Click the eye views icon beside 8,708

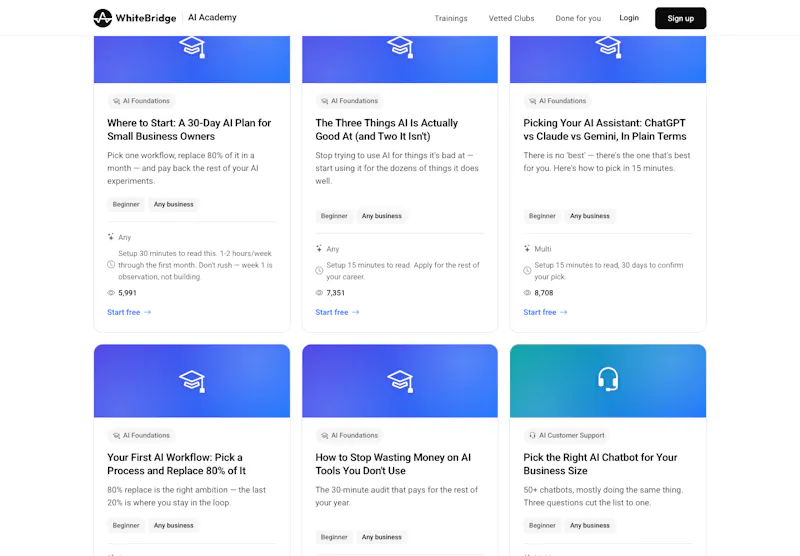pos(527,293)
